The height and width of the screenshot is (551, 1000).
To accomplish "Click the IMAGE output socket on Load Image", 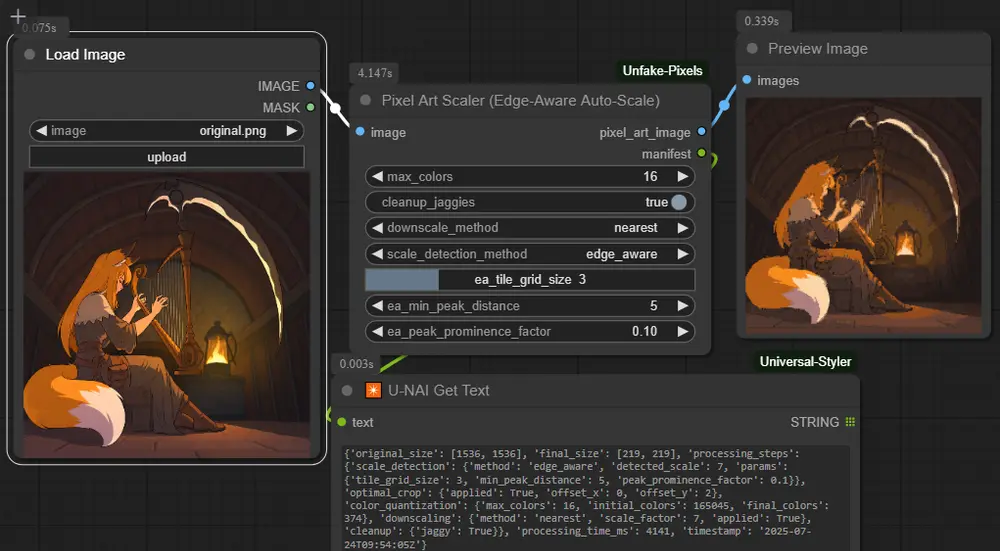I will pyautogui.click(x=311, y=86).
